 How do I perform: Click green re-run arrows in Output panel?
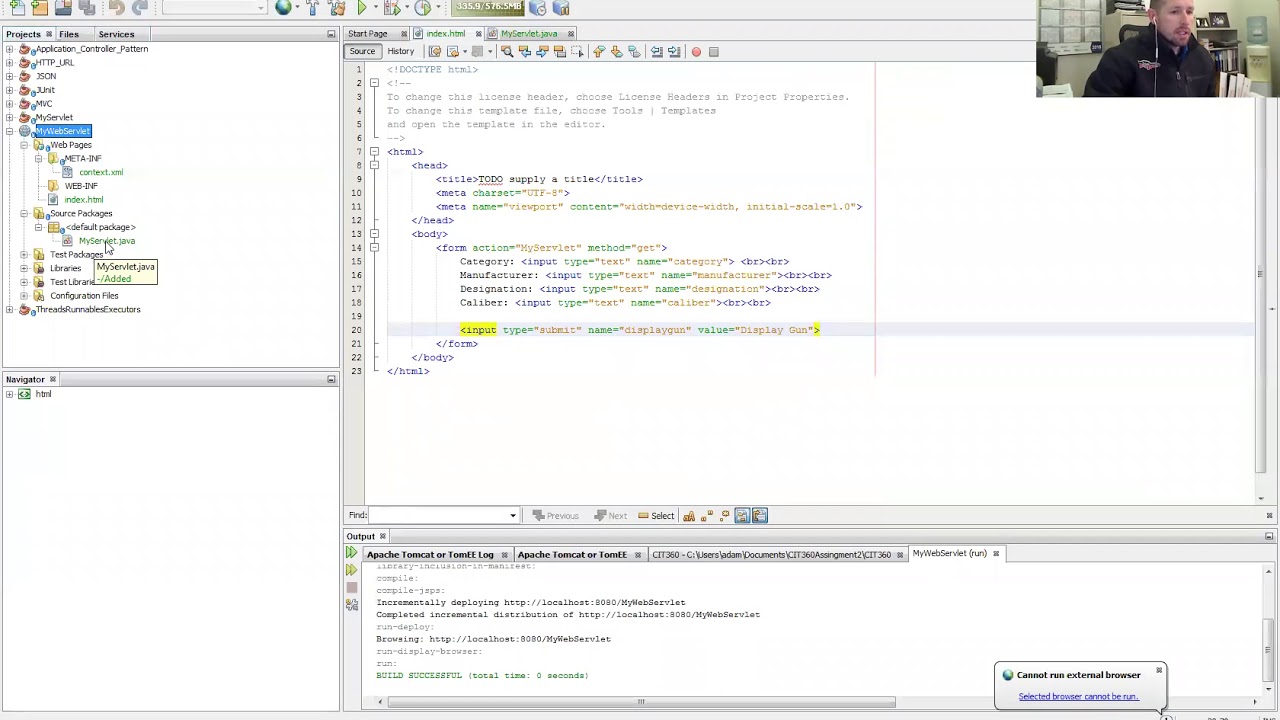351,553
